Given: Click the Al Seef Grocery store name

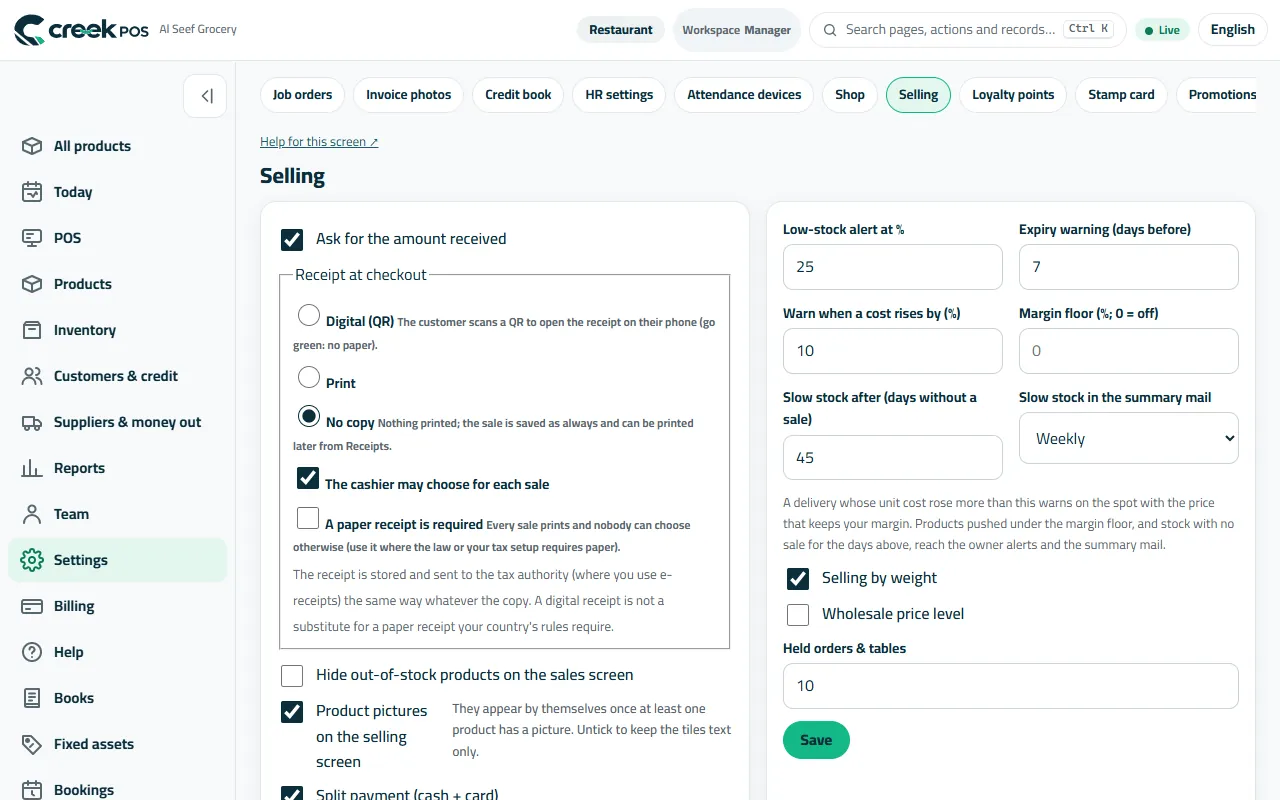Looking at the screenshot, I should coord(198,29).
